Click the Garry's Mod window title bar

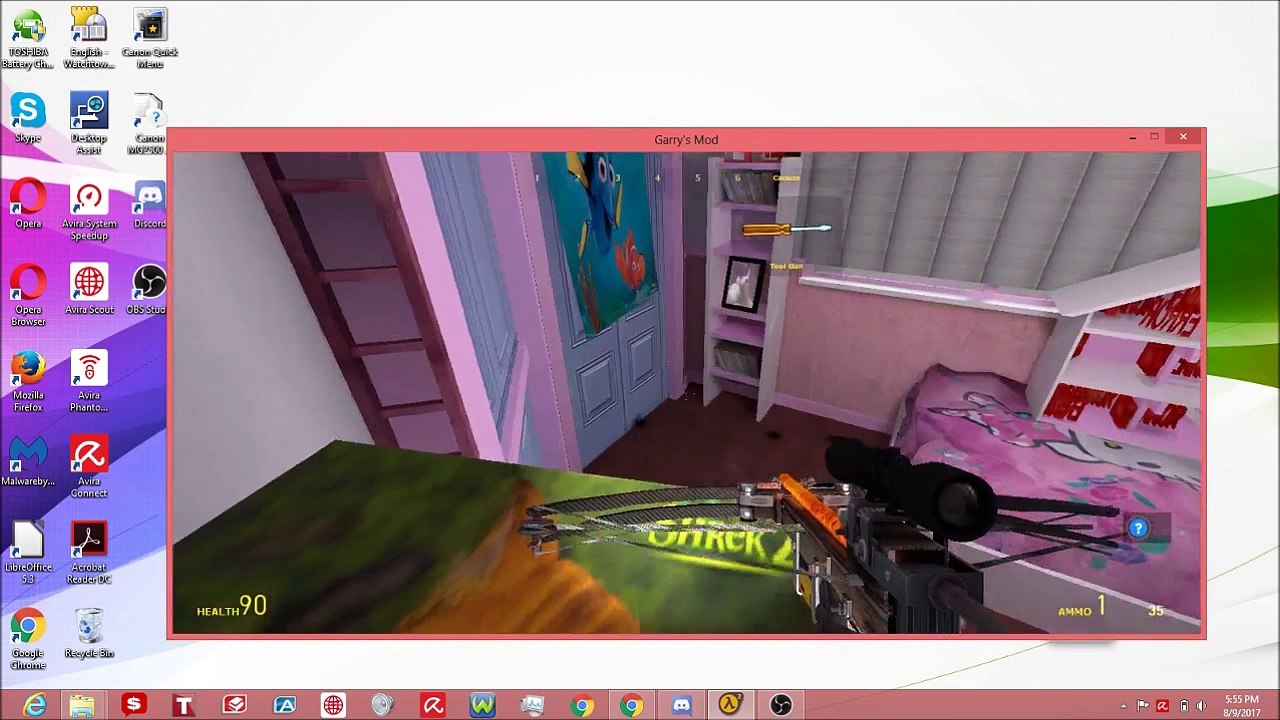686,139
